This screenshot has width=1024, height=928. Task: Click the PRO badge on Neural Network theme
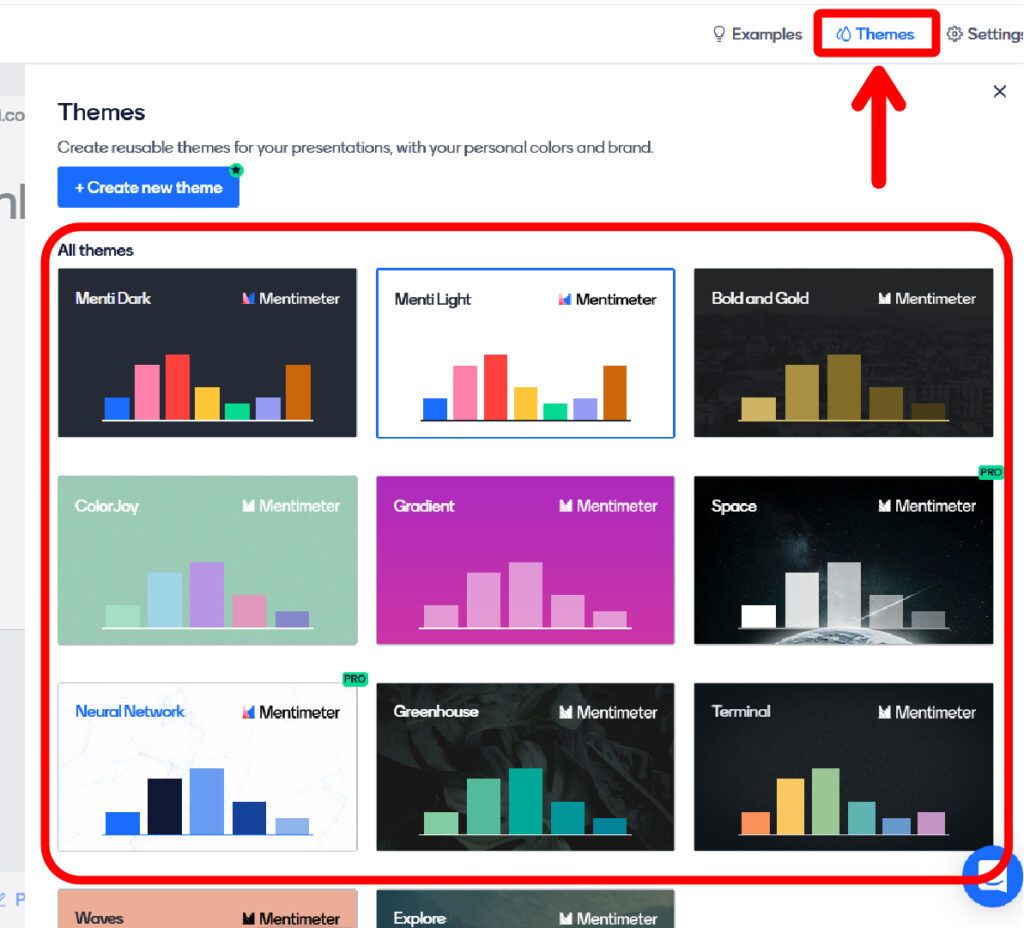[355, 679]
